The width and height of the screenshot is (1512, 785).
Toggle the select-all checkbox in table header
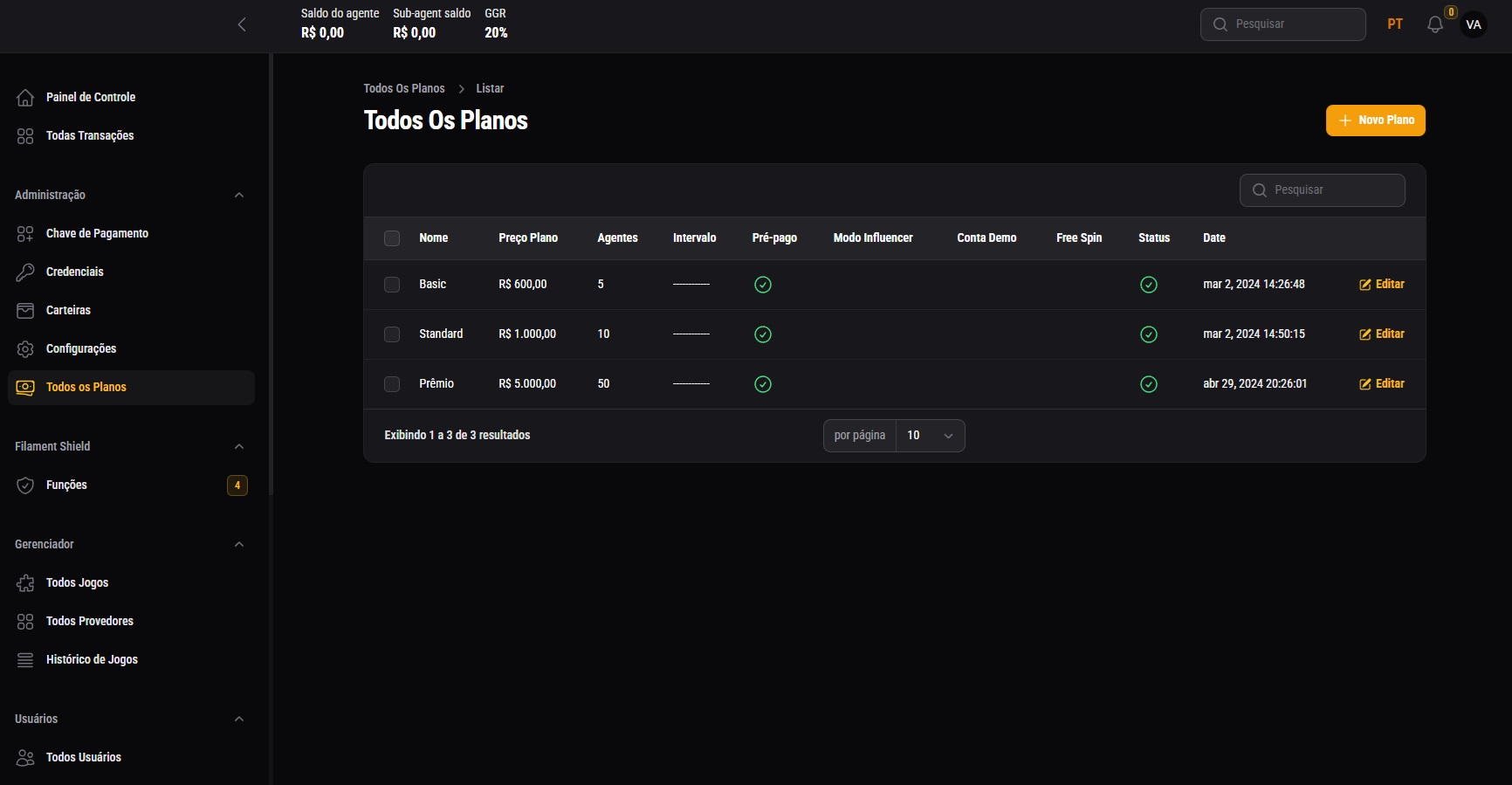392,238
